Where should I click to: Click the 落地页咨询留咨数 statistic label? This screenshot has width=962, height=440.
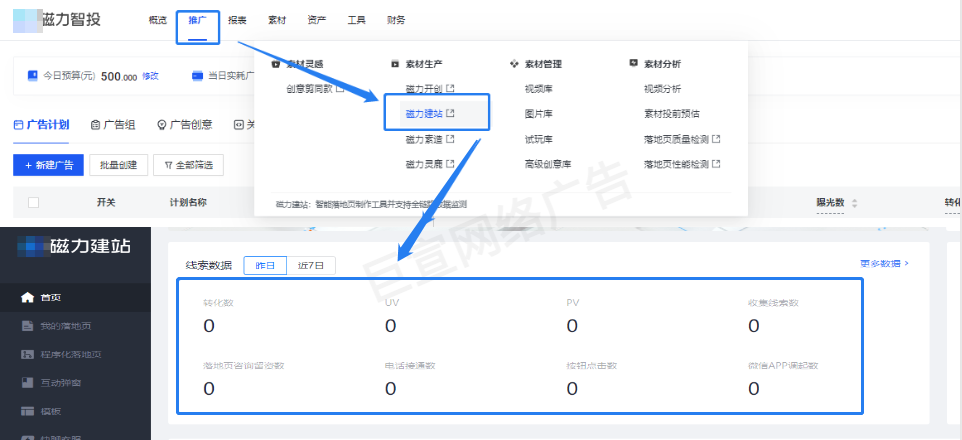click(244, 366)
